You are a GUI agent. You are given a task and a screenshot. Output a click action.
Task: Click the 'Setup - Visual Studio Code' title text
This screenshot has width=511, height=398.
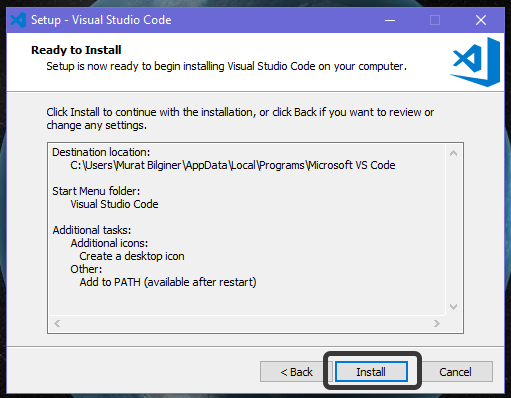[x=101, y=20]
